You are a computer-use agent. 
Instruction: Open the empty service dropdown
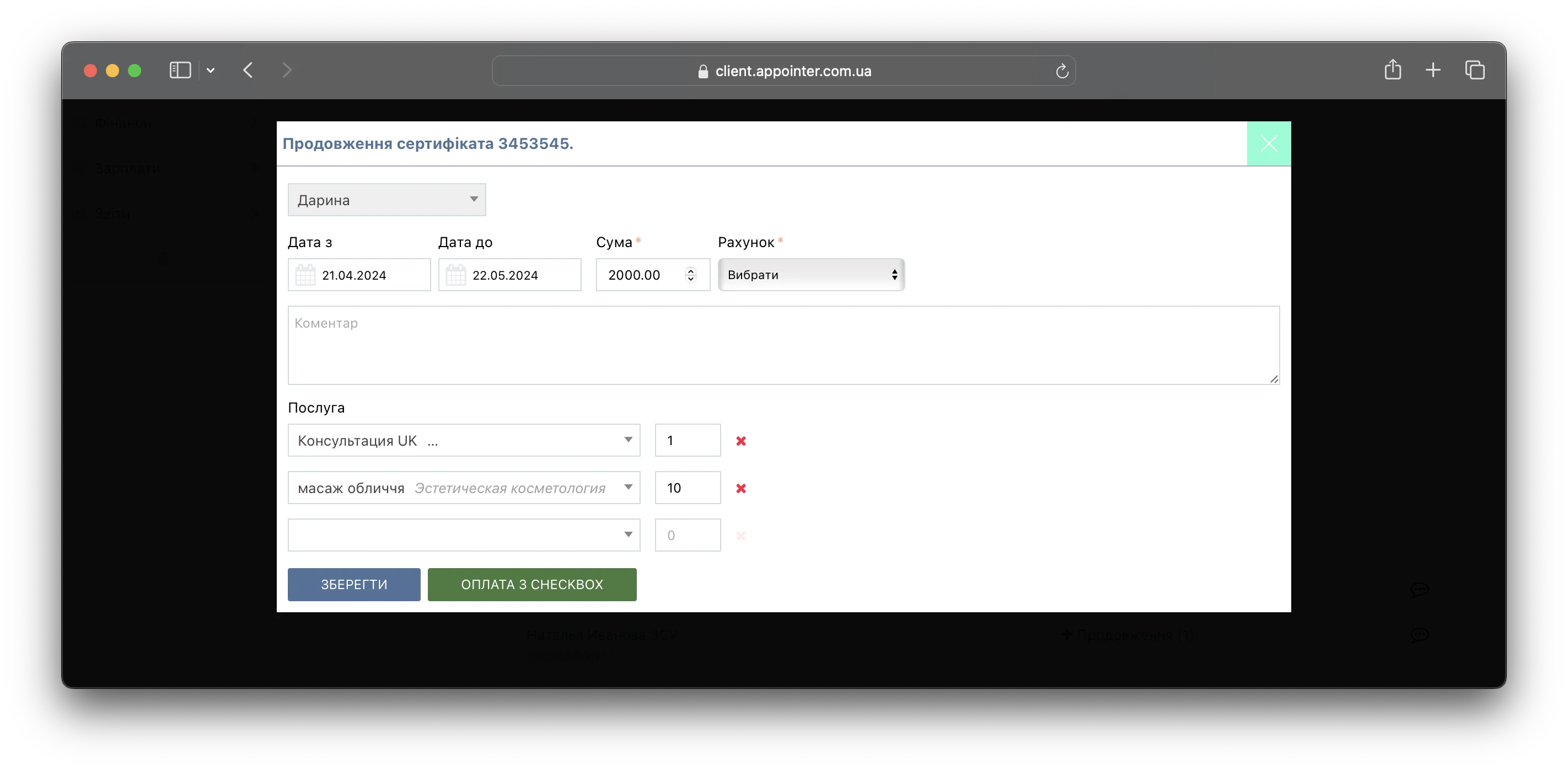[x=464, y=536]
